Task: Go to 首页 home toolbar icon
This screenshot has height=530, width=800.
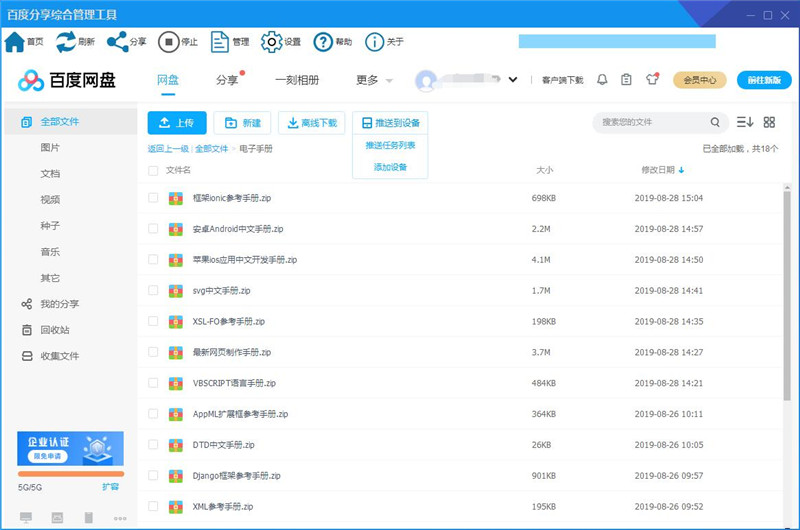Action: 15,42
